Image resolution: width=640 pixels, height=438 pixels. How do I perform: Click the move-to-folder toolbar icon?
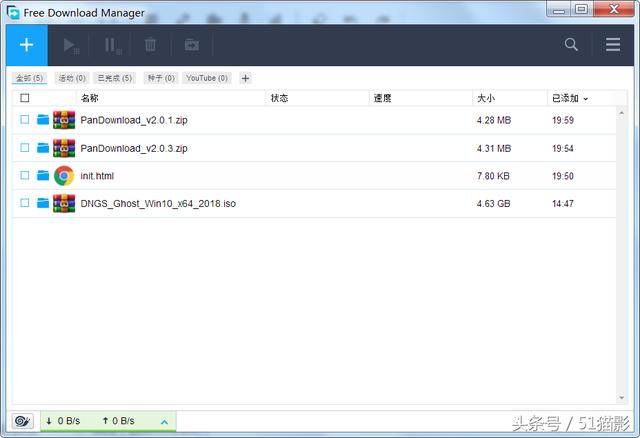pyautogui.click(x=191, y=45)
